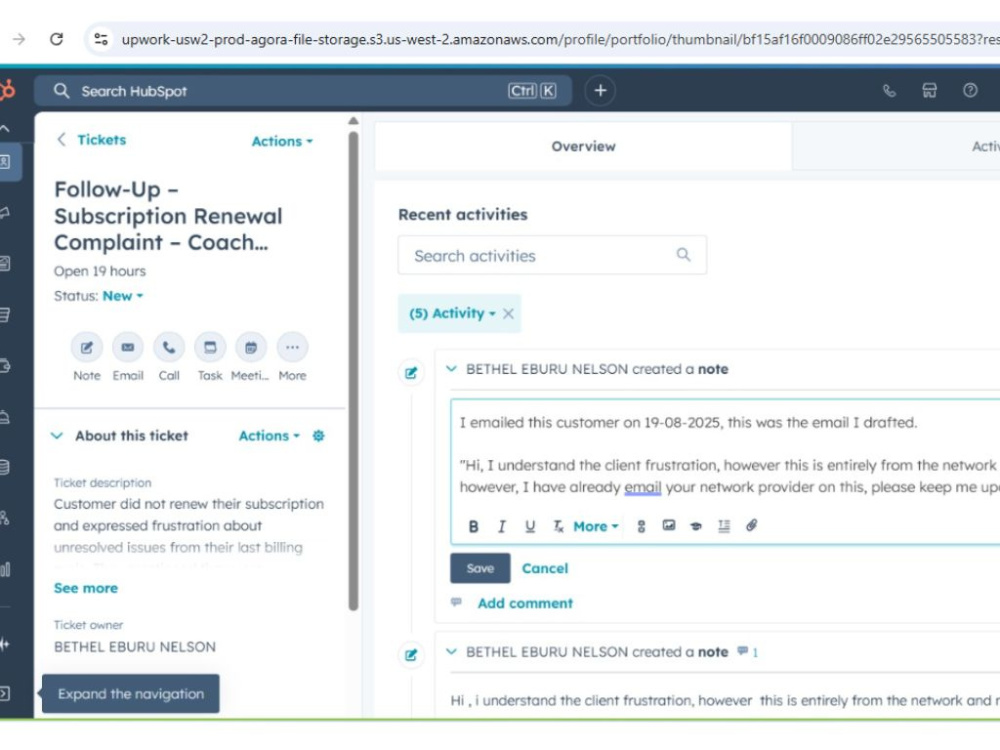Collapse the About this ticket section
Viewport: 1000px width, 750px height.
(x=57, y=436)
